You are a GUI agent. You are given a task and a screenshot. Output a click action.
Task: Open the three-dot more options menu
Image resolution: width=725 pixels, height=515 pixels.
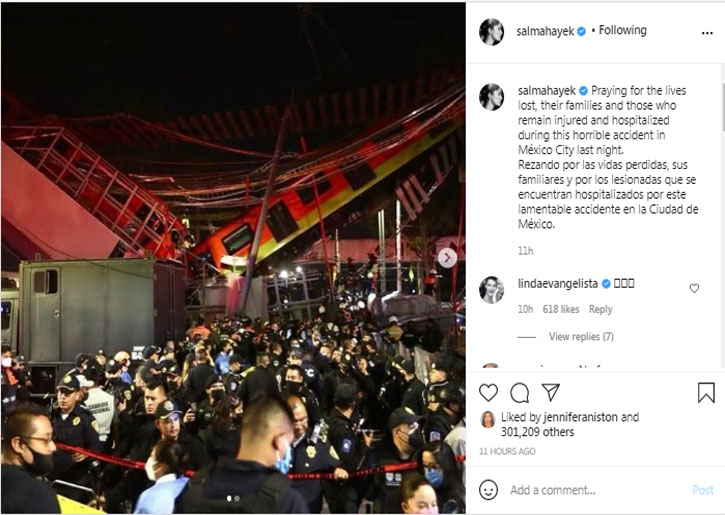click(707, 33)
